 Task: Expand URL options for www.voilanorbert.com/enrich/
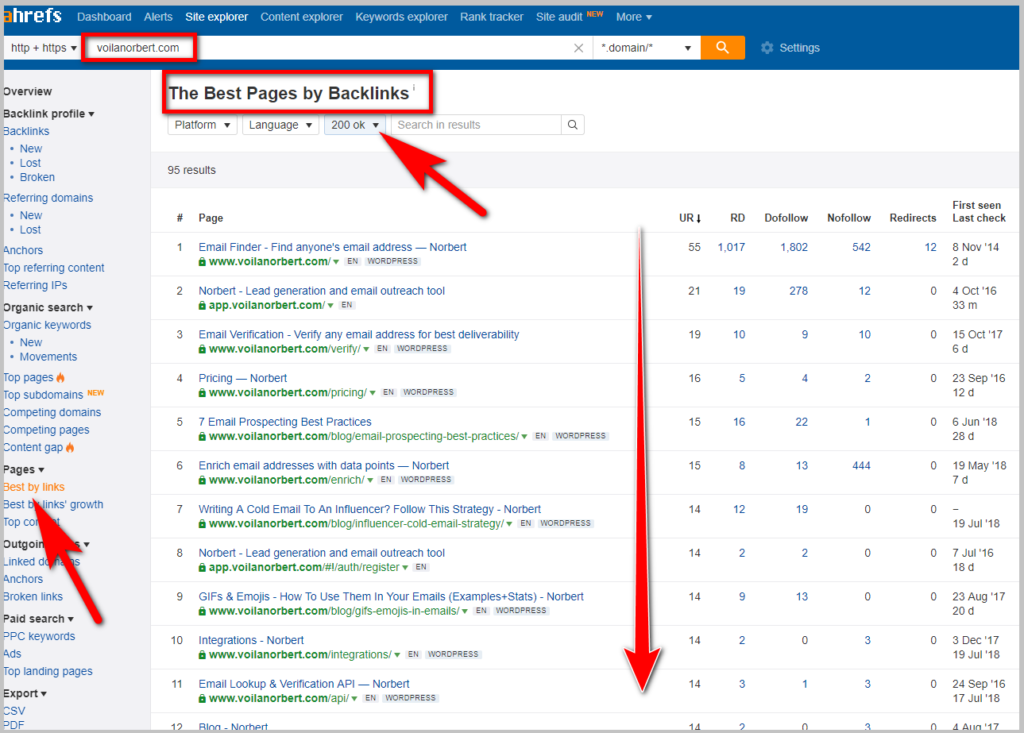point(370,480)
